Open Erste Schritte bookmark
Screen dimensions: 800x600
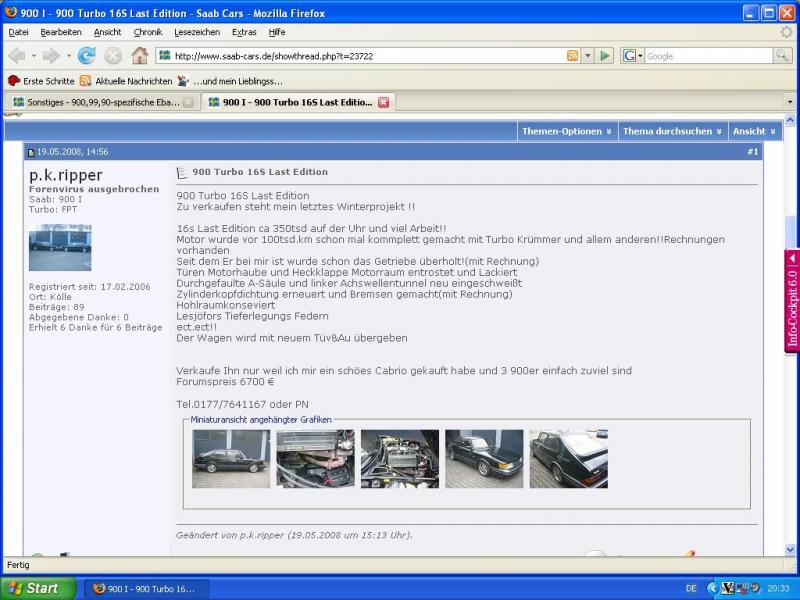41,81
